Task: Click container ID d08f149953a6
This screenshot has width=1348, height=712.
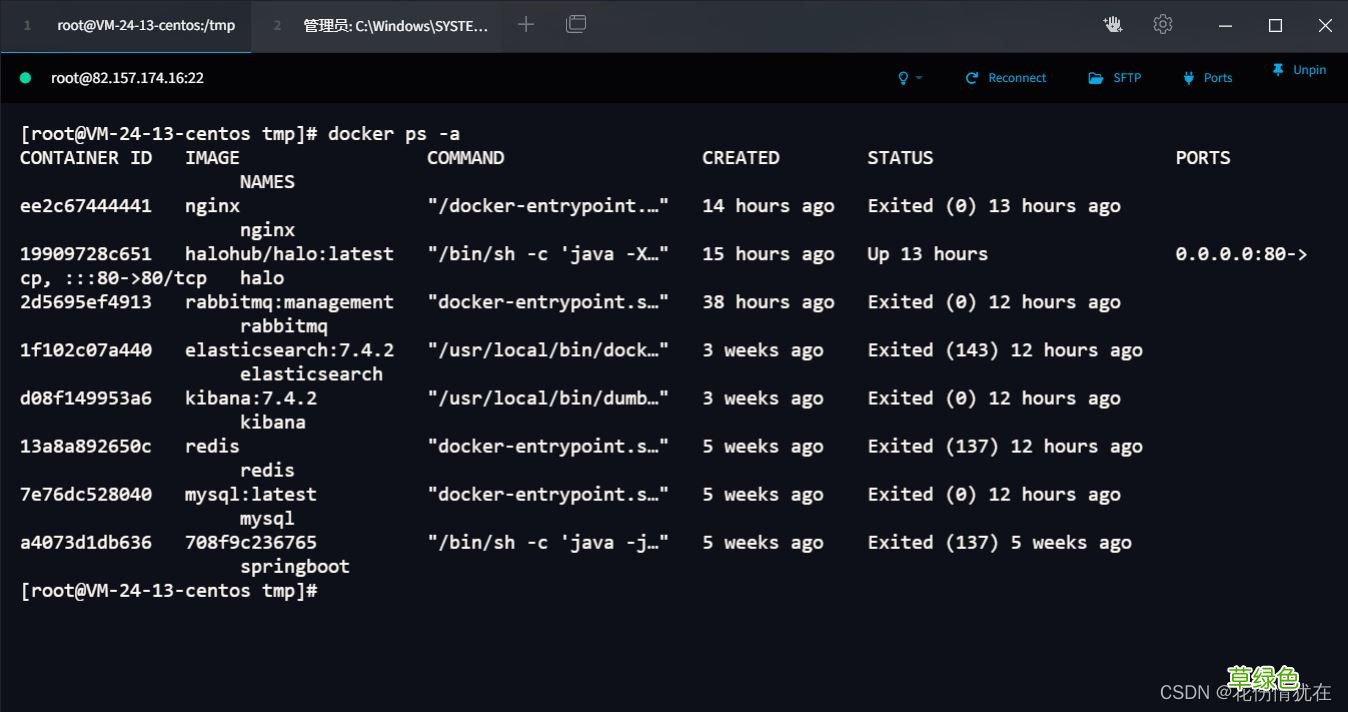Action: (x=86, y=398)
